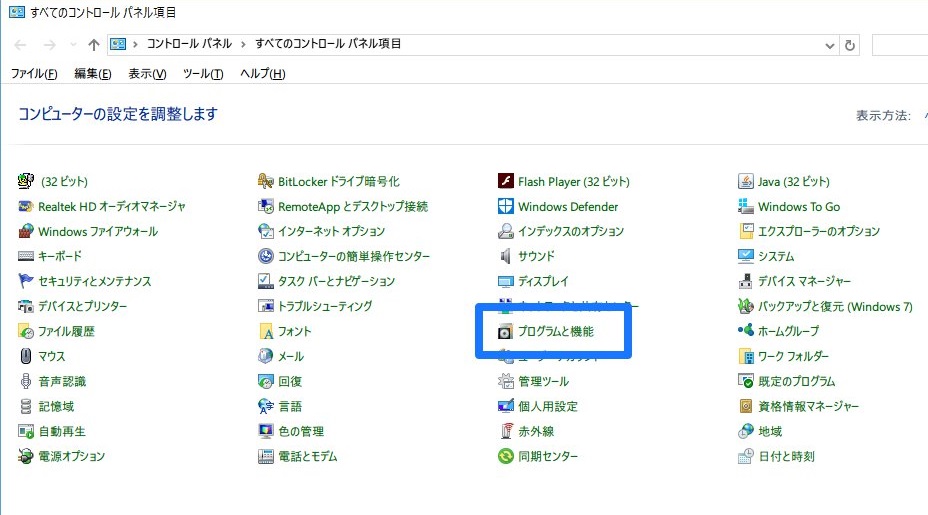Open the Windows Defender shield icon

pyautogui.click(x=505, y=206)
